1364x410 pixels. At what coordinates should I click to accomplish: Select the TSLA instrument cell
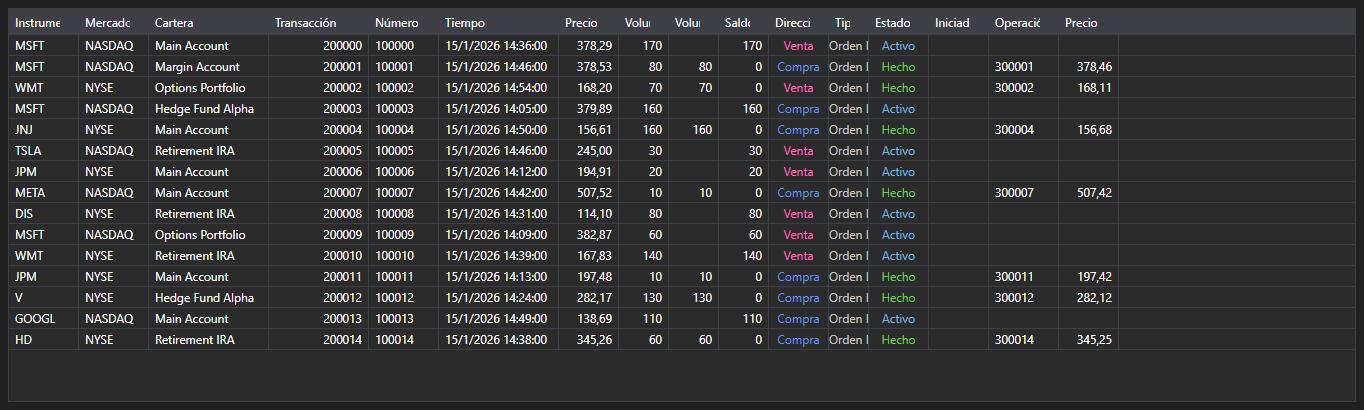pyautogui.click(x=43, y=151)
